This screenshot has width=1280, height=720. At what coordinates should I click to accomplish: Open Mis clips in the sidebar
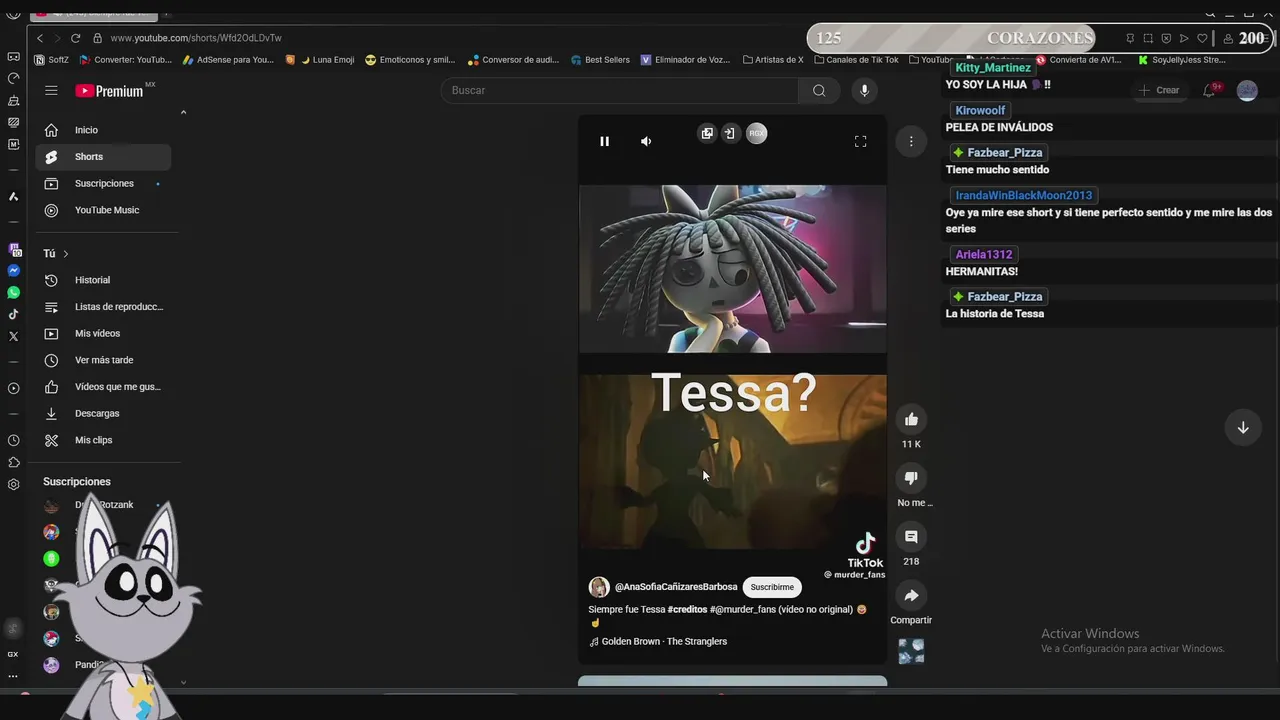103,440
